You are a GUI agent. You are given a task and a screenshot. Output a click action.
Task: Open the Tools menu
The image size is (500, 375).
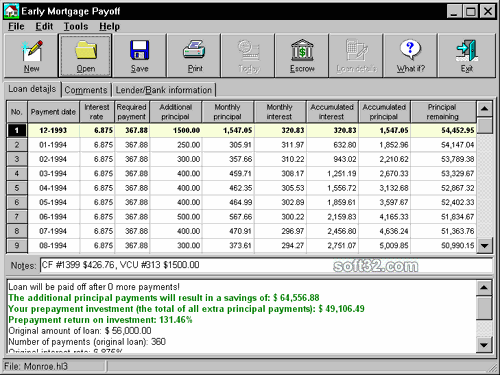[x=76, y=26]
